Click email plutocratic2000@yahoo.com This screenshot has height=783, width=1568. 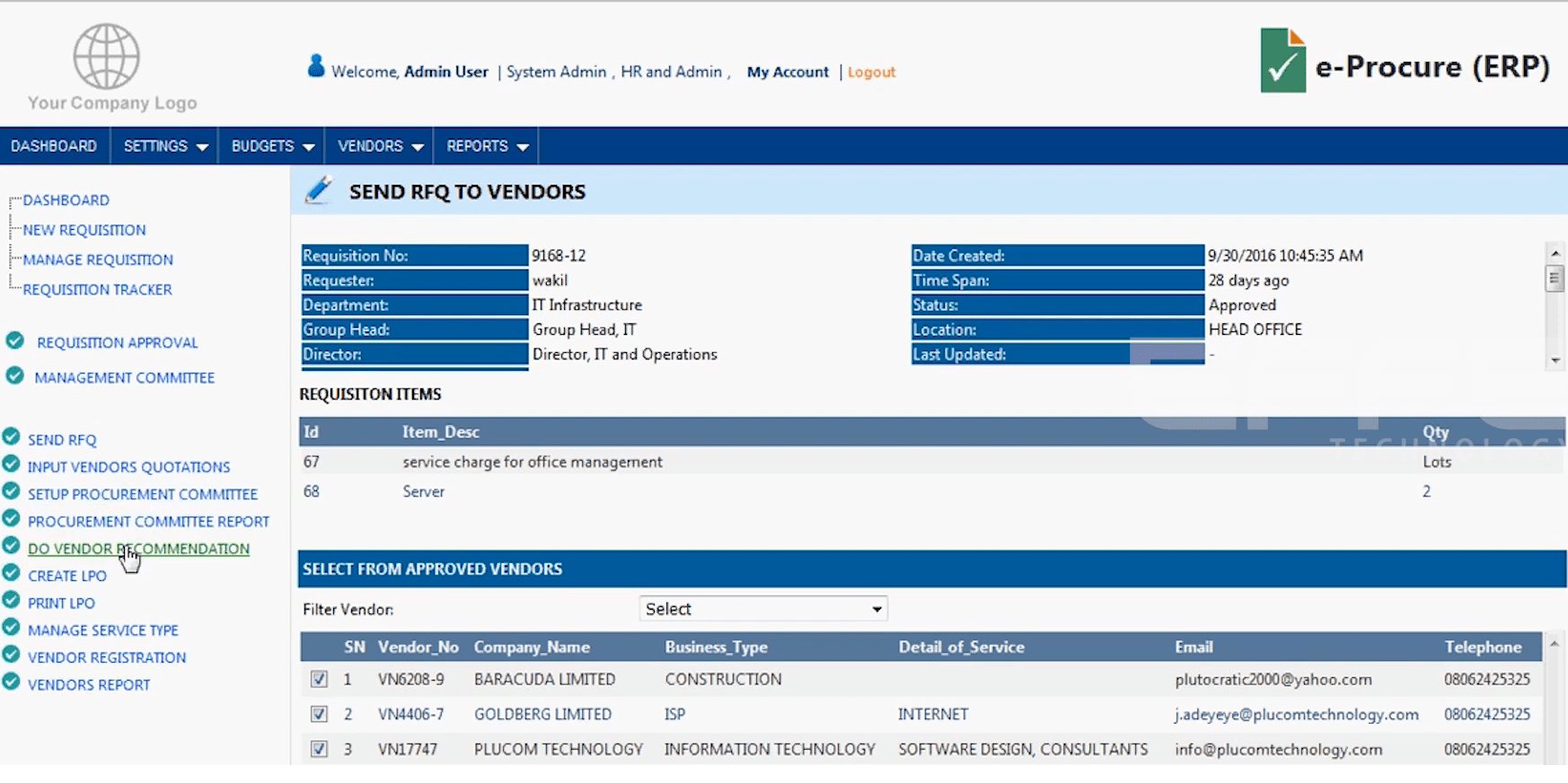(1273, 680)
